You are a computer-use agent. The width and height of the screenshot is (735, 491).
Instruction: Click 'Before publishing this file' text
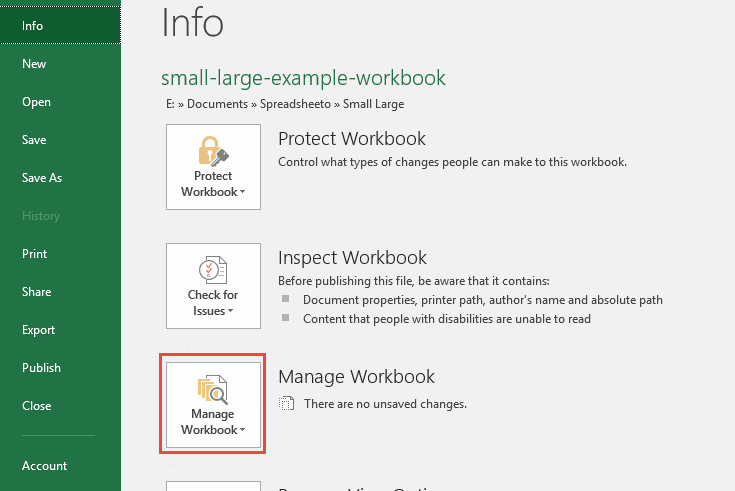[x=413, y=281]
